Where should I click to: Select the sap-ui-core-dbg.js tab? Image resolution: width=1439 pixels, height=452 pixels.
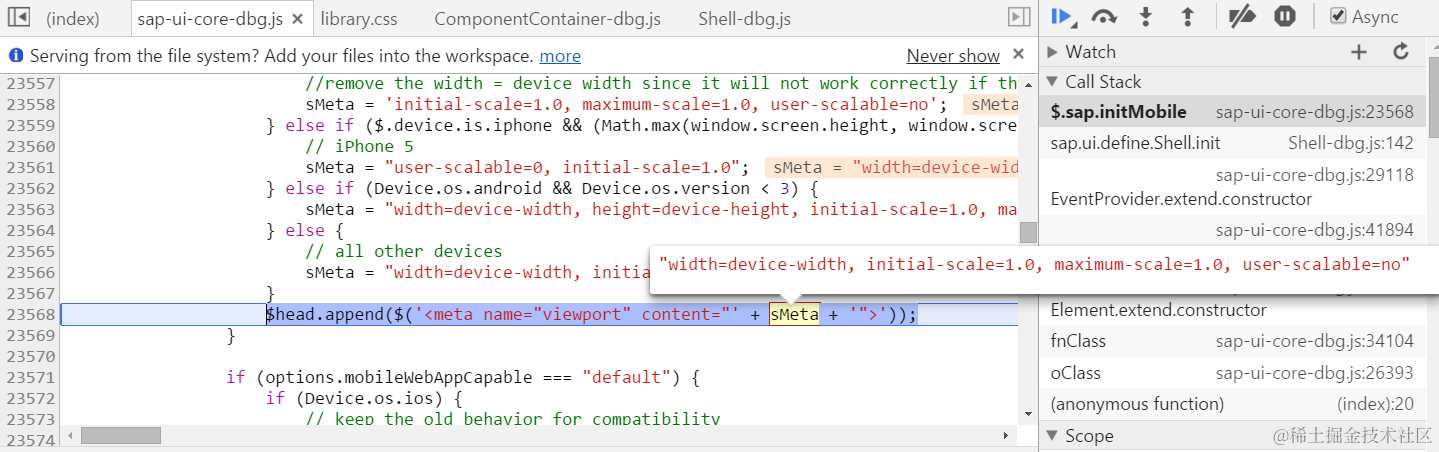click(x=211, y=19)
